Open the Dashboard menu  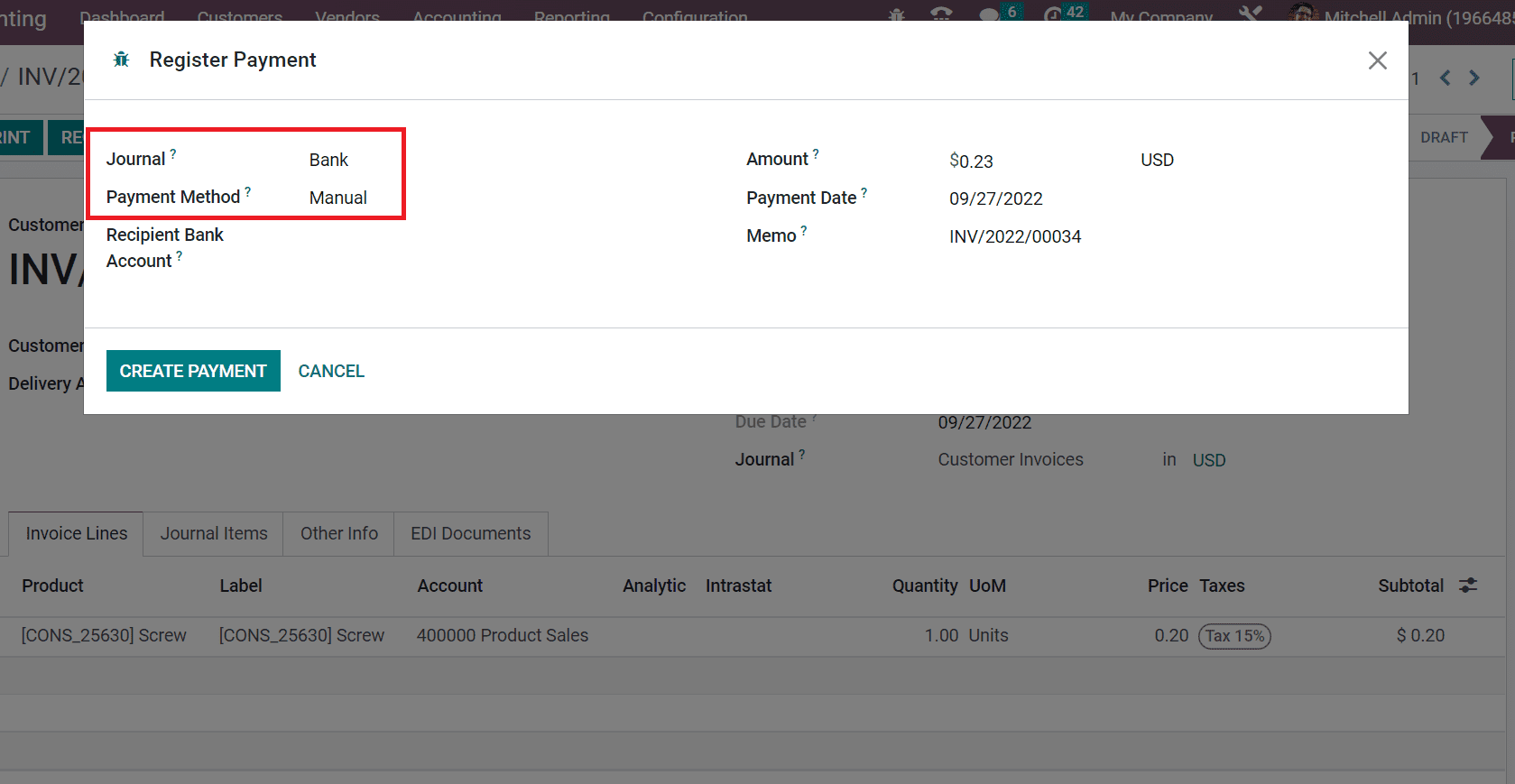tap(122, 17)
